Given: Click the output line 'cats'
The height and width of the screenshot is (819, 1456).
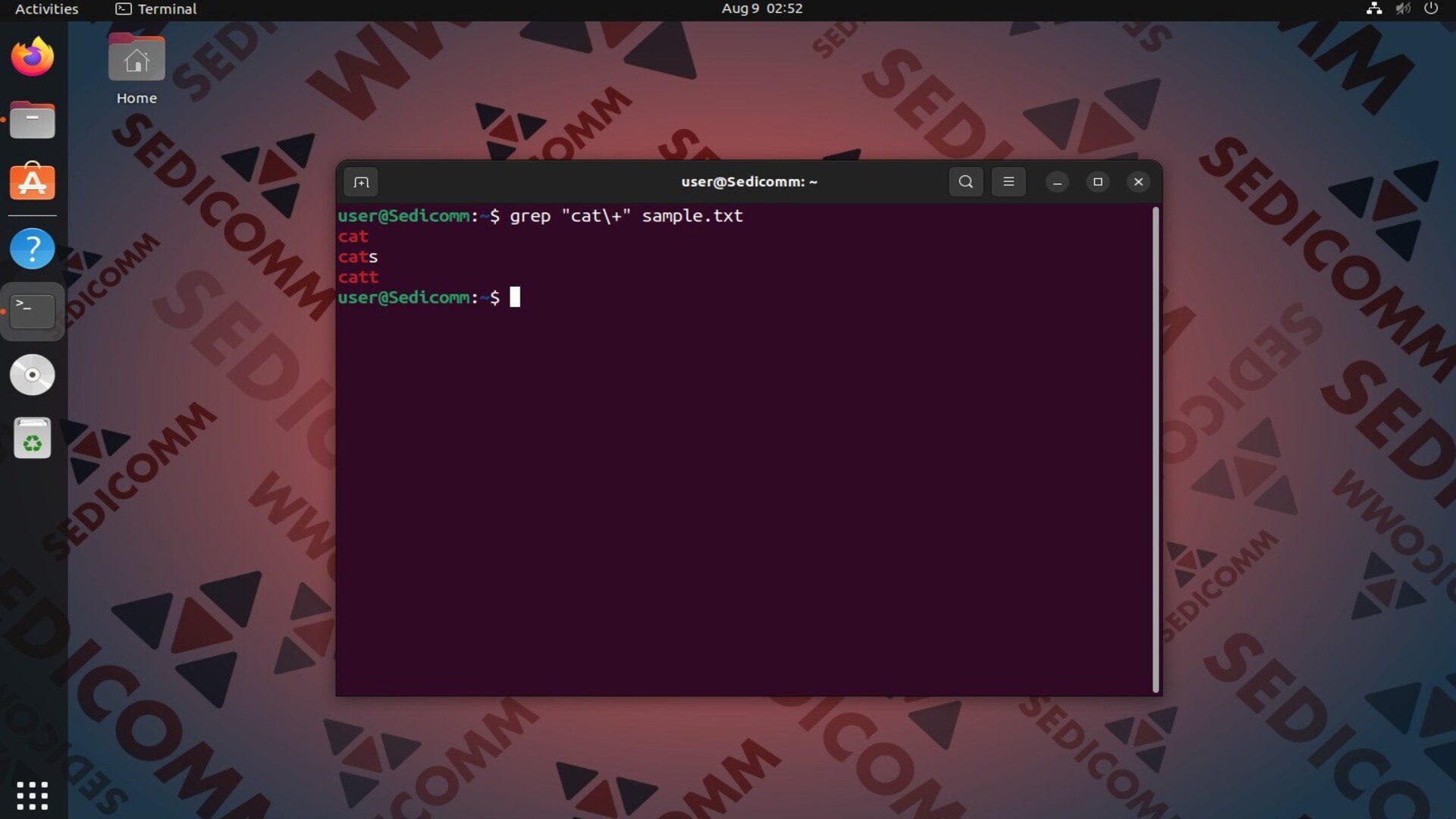Looking at the screenshot, I should click(x=358, y=257).
